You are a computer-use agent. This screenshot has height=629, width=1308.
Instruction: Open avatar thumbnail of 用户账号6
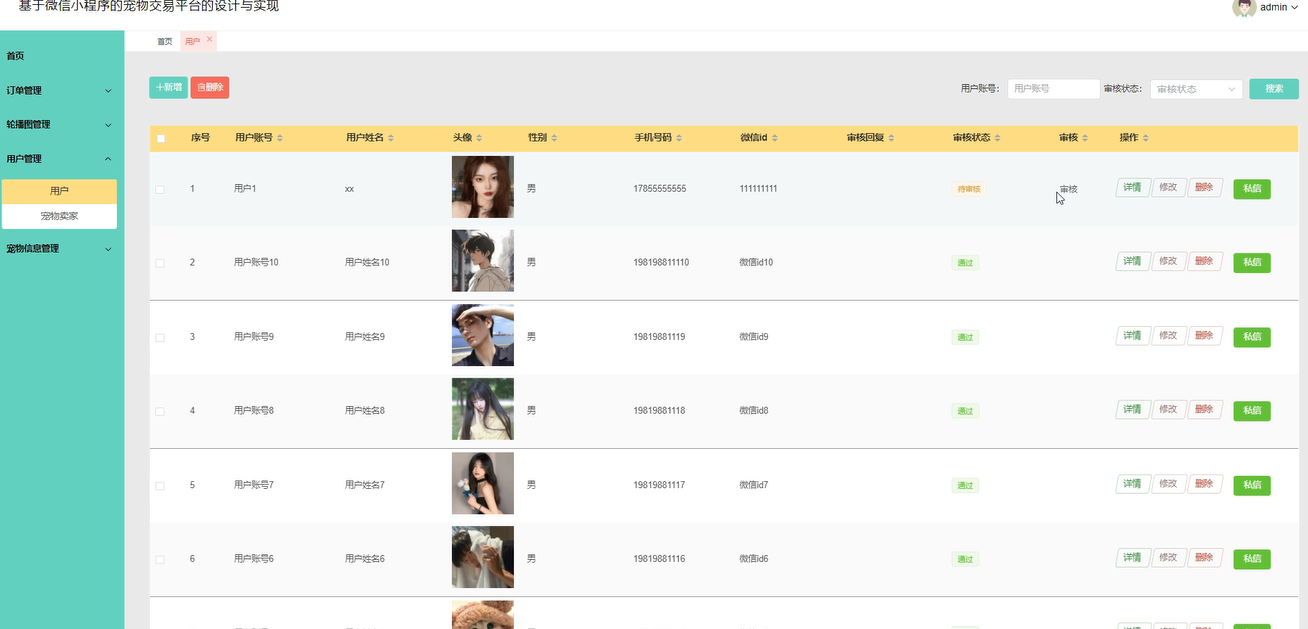point(483,557)
